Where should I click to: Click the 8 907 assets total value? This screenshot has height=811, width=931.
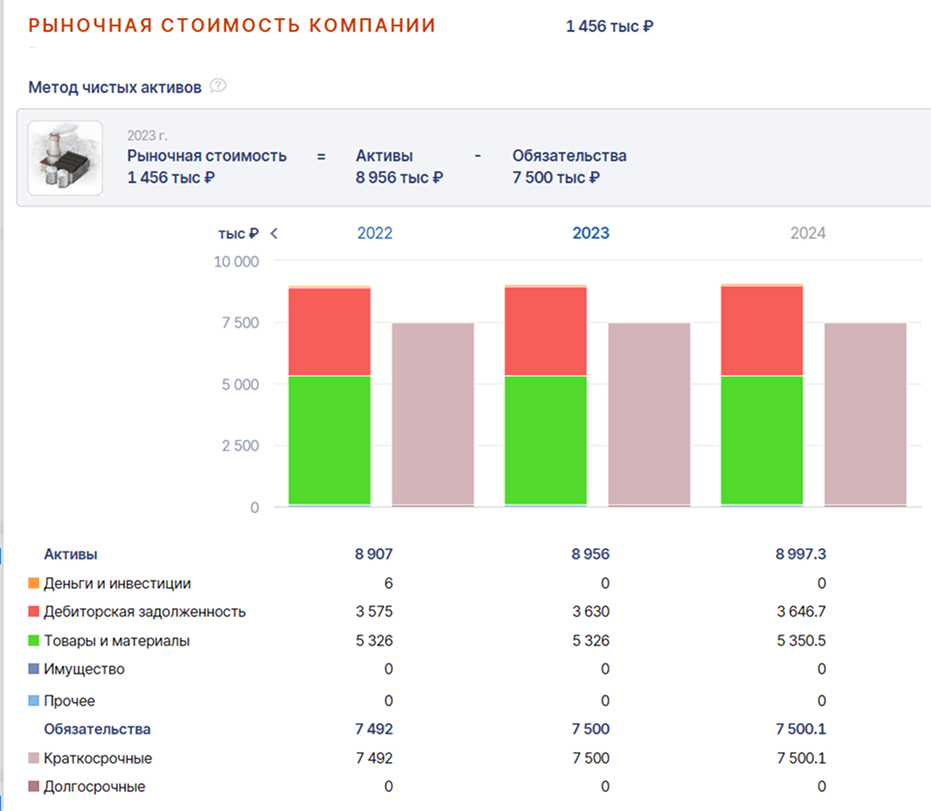click(x=374, y=555)
